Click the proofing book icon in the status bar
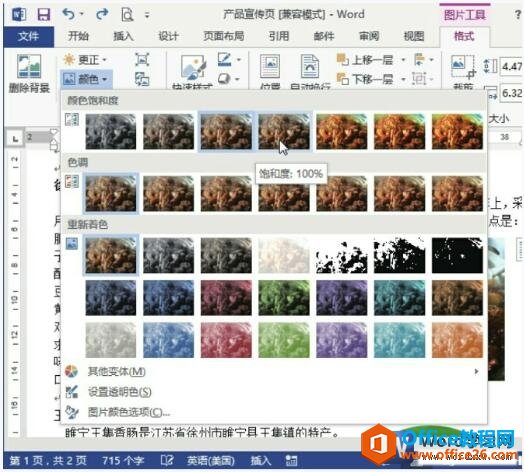Screen dimensions: 524x472 (x=167, y=461)
